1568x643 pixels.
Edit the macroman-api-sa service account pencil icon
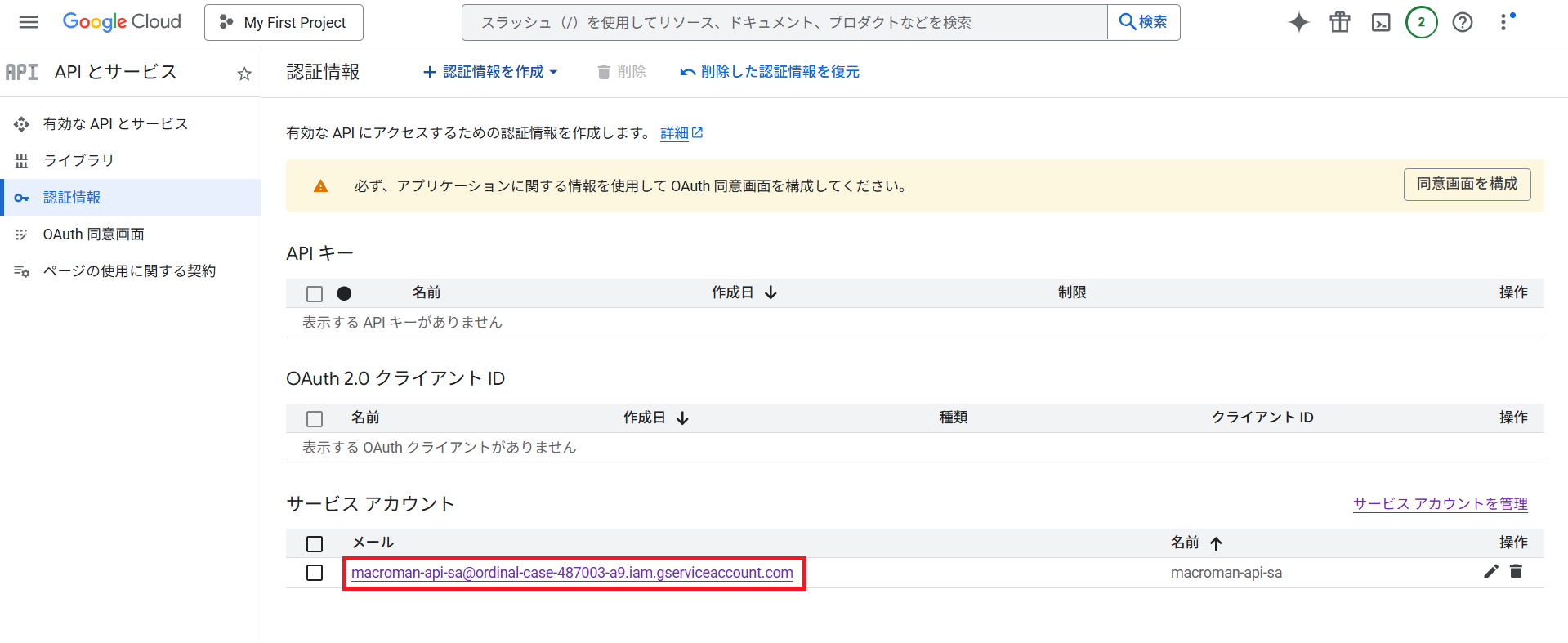tap(1490, 572)
